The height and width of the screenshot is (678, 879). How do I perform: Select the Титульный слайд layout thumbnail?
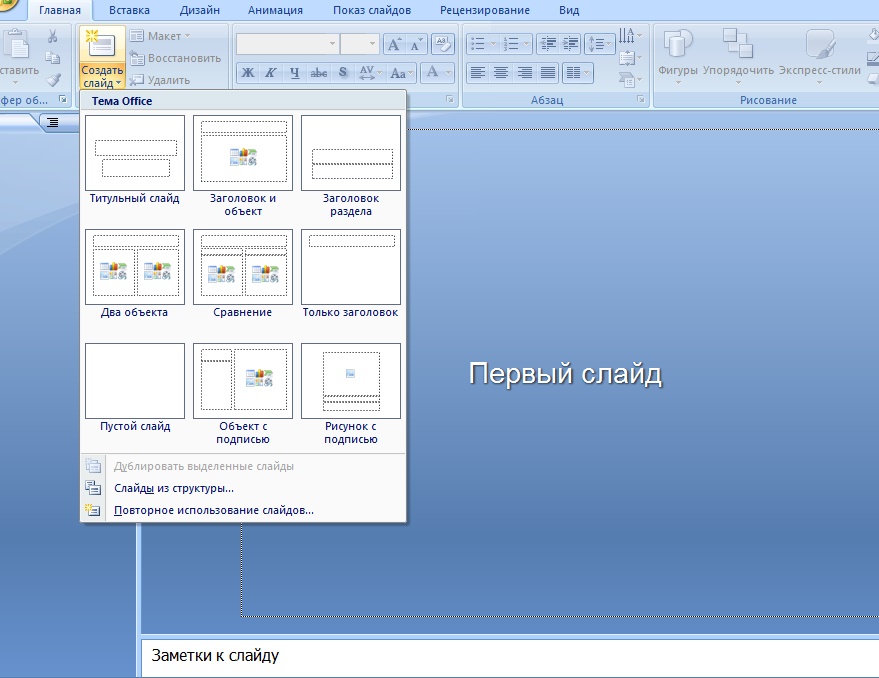click(135, 153)
